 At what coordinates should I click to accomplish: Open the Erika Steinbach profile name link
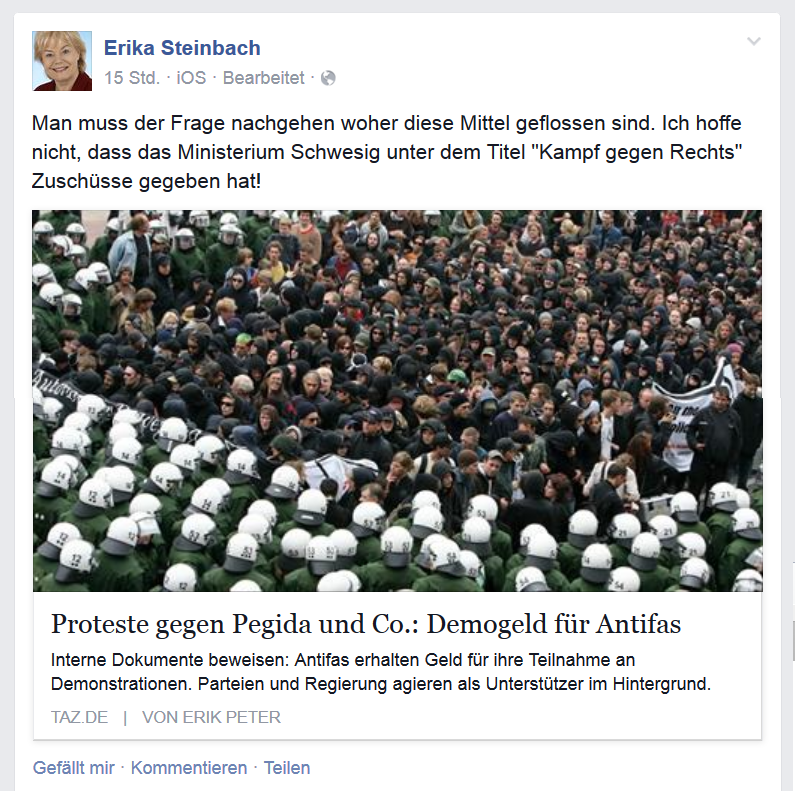(182, 48)
